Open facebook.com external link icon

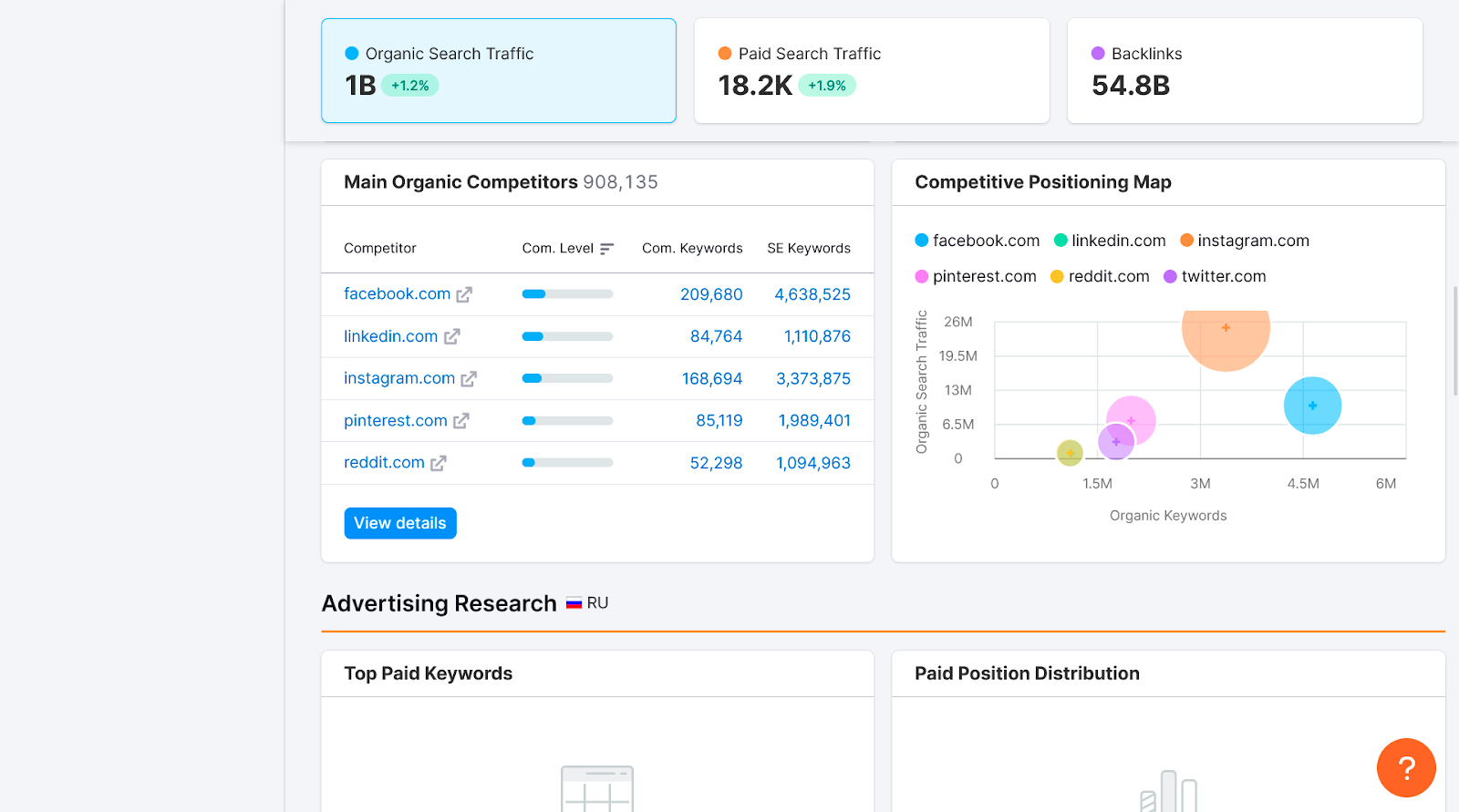(464, 294)
